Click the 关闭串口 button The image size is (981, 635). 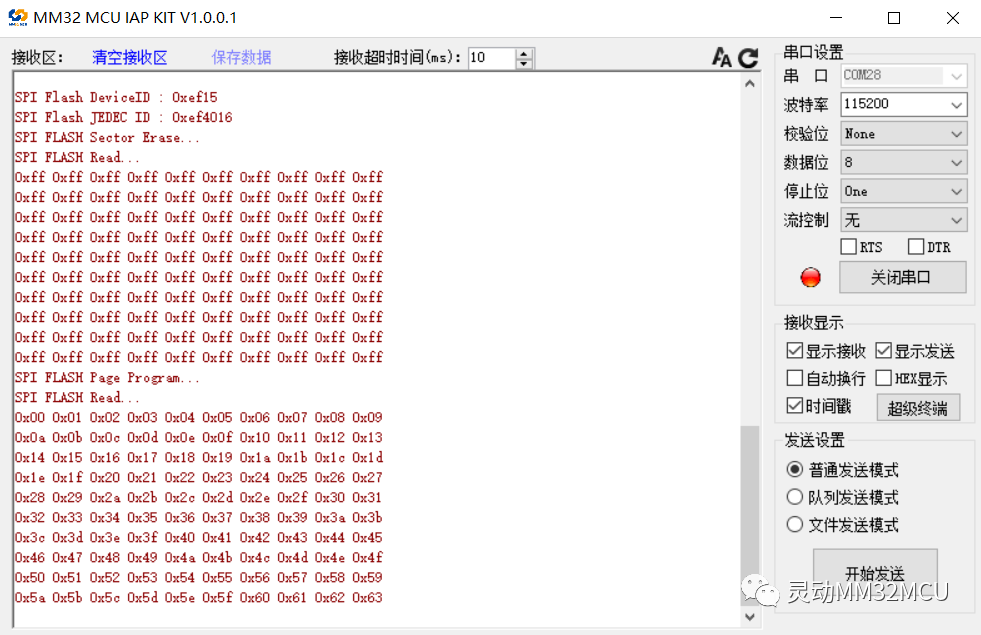(902, 277)
